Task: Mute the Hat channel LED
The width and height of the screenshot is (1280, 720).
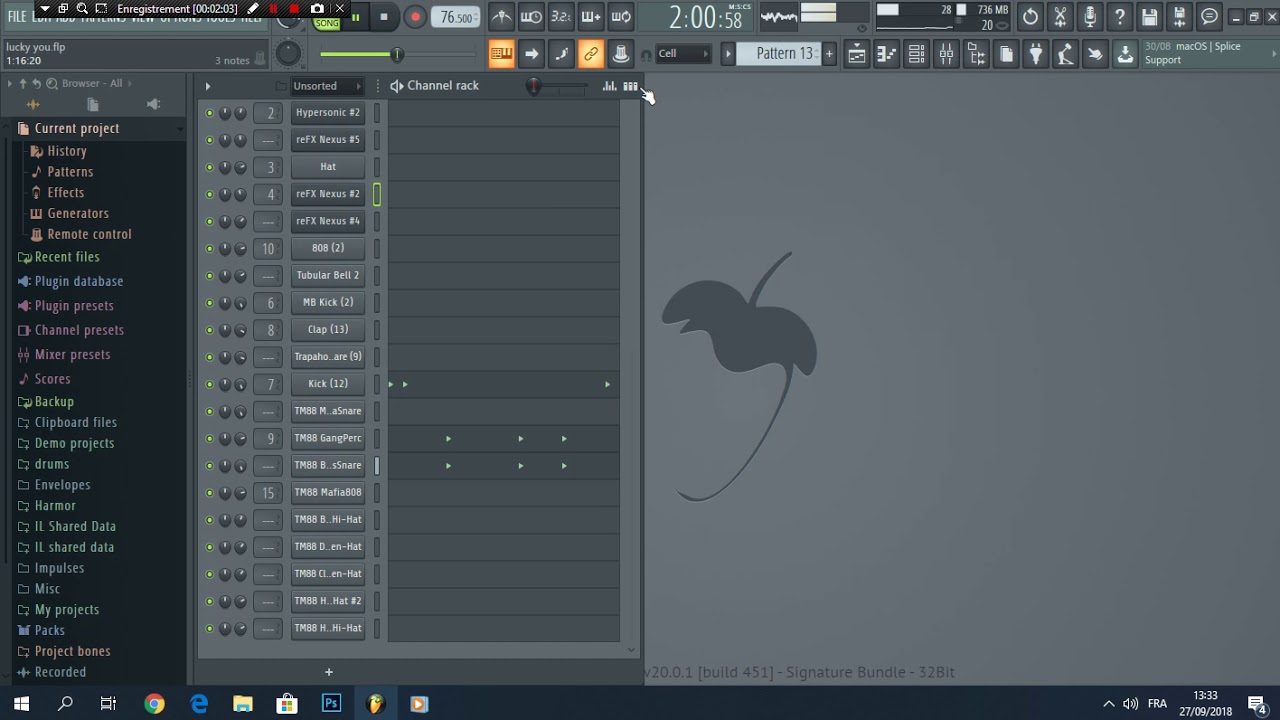Action: coord(209,167)
